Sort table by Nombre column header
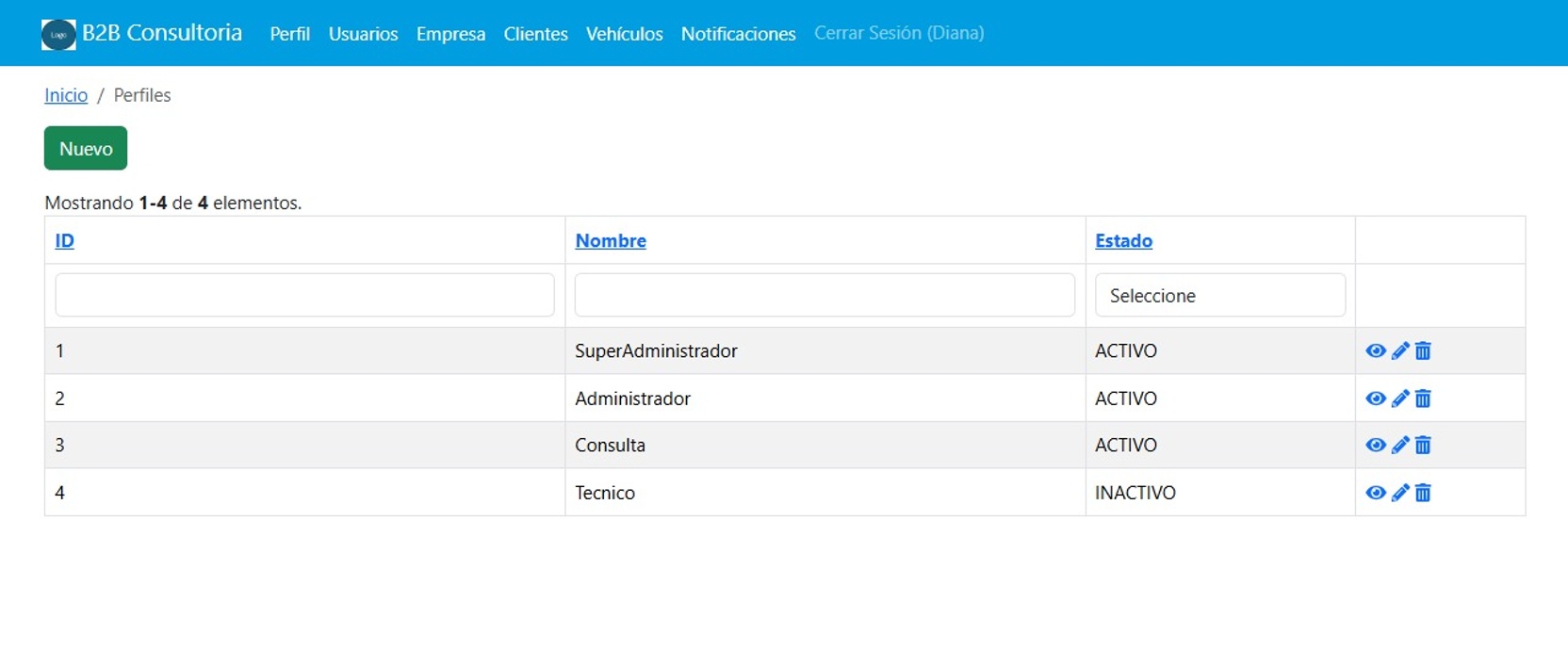Screen dimensions: 1568x651 (x=611, y=240)
